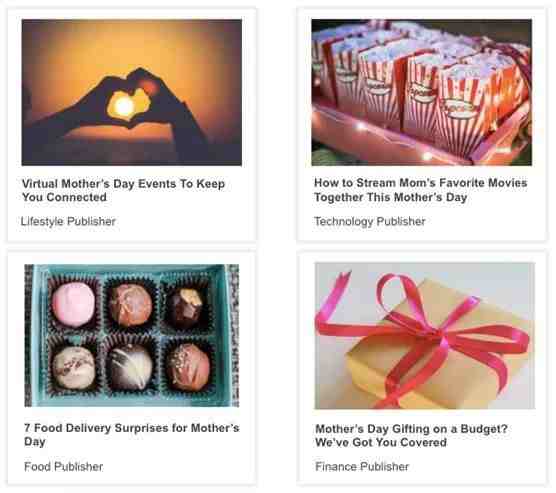This screenshot has height=493, width=556.
Task: Open the chocolate truffles box thumbnail
Action: click(132, 336)
